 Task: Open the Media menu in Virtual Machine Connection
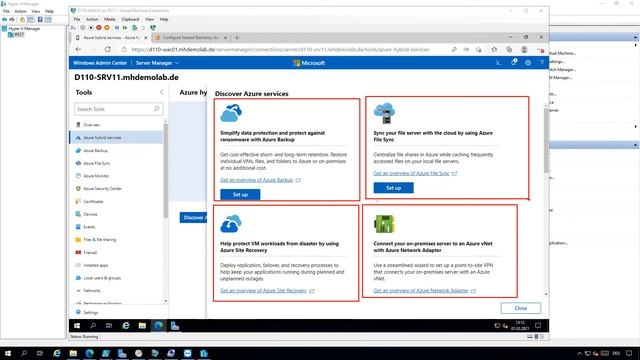(x=109, y=19)
